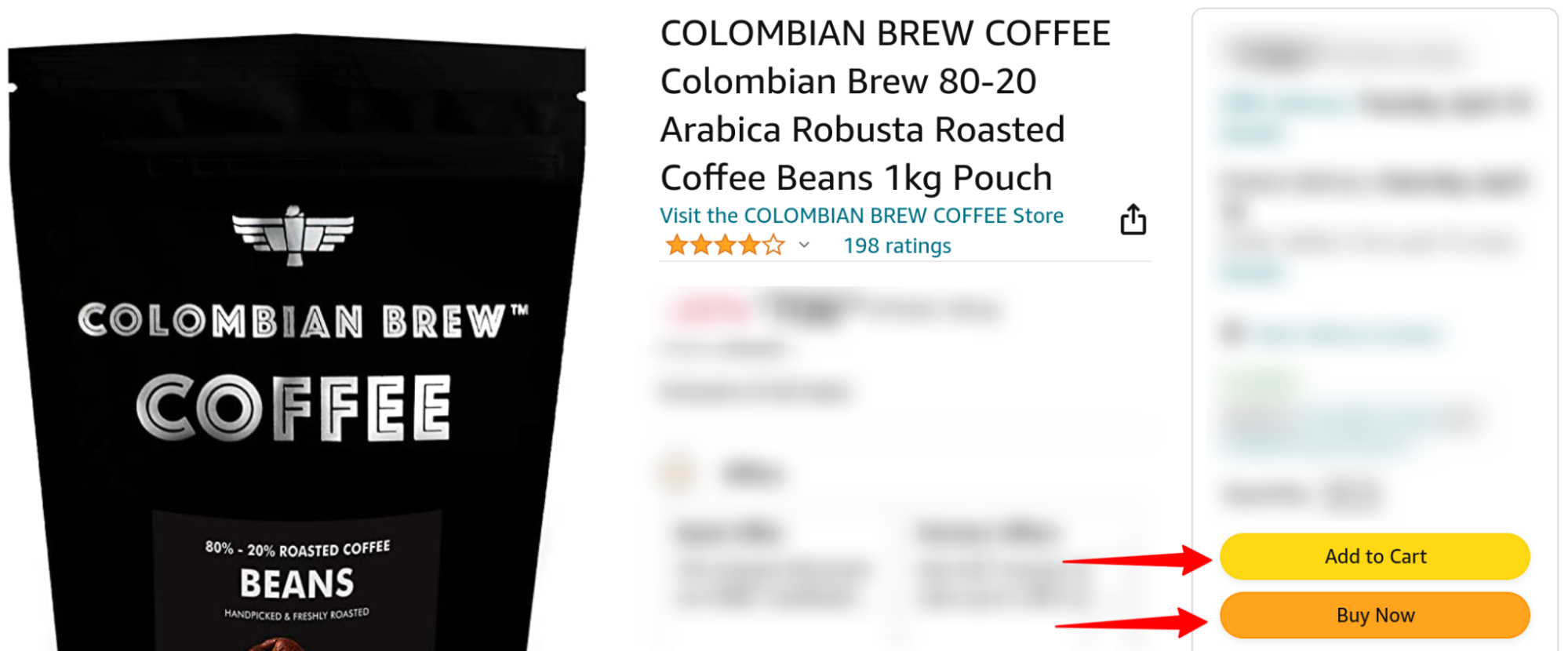1568x651 pixels.
Task: Open the blurred secure transaction link beside the lock
Action: pyautogui.click(x=1349, y=333)
